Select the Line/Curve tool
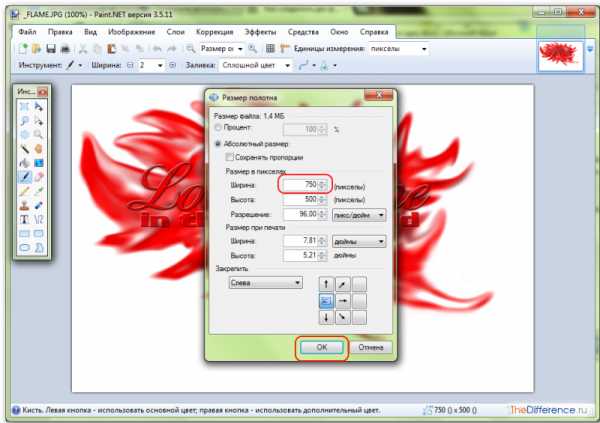This screenshot has width=600, height=423. click(x=39, y=219)
